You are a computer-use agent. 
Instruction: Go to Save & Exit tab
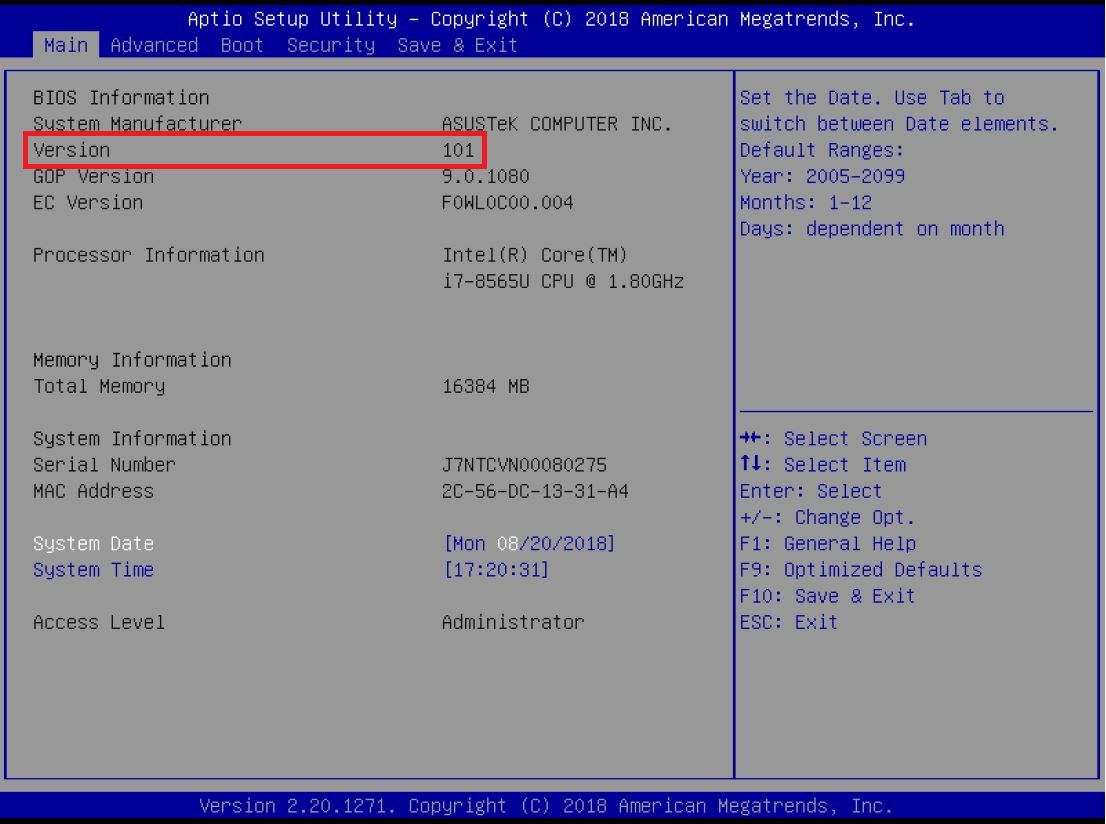457,45
